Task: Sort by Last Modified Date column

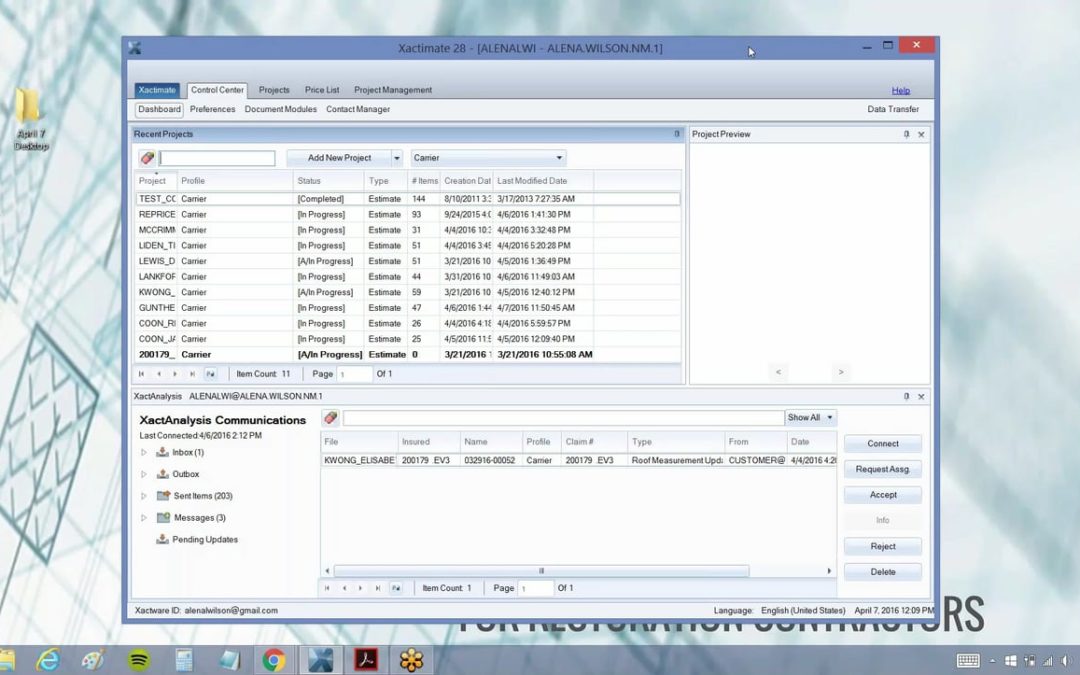Action: (543, 180)
